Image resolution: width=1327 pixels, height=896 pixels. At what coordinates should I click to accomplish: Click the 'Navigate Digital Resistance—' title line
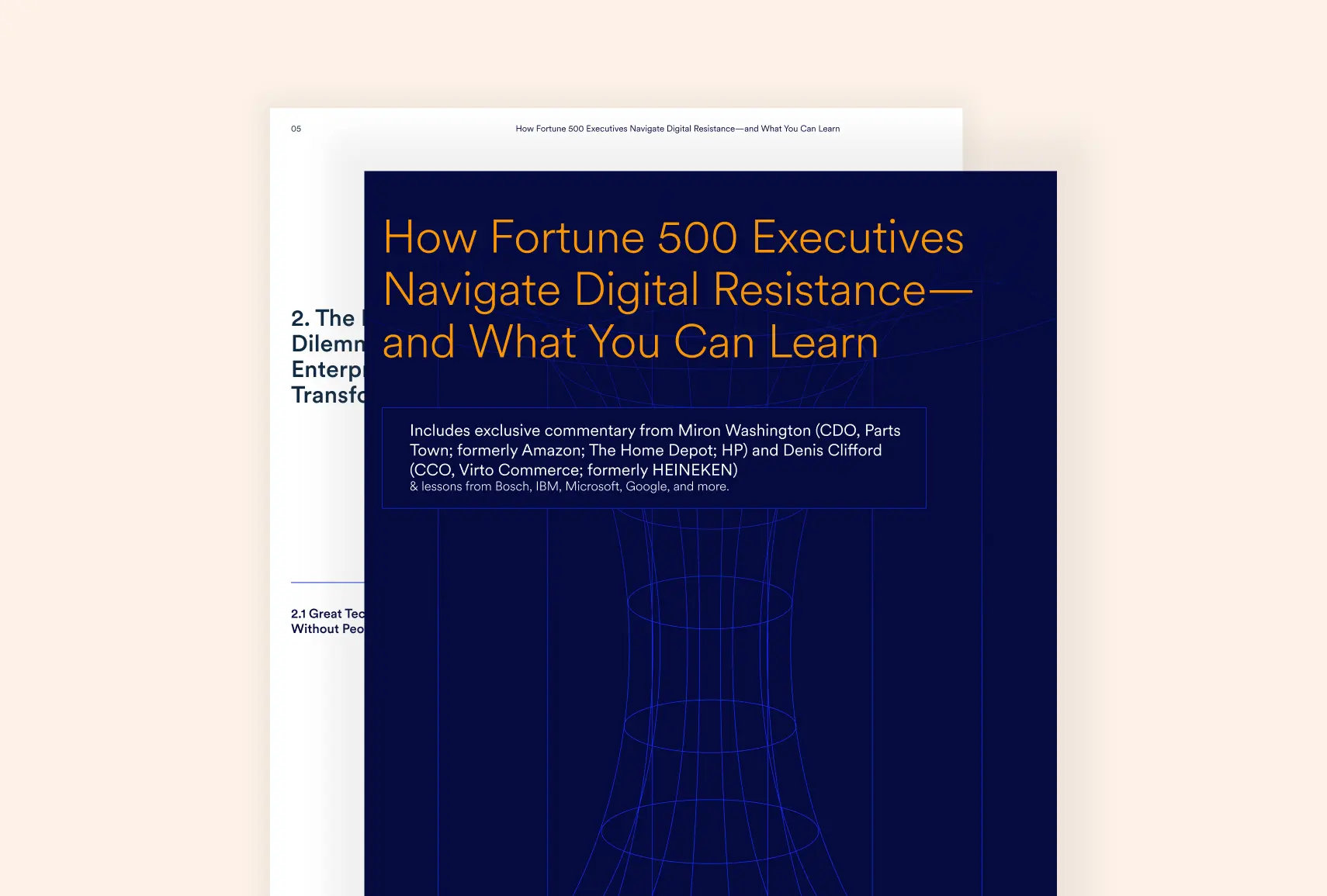click(677, 290)
